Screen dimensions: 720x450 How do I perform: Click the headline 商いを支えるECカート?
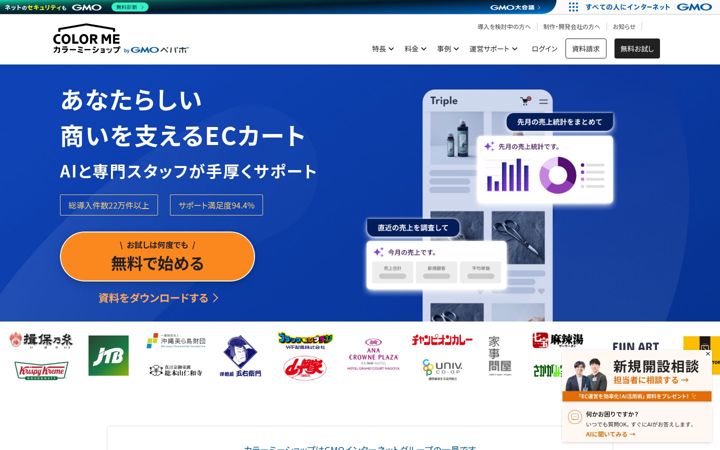pos(183,136)
